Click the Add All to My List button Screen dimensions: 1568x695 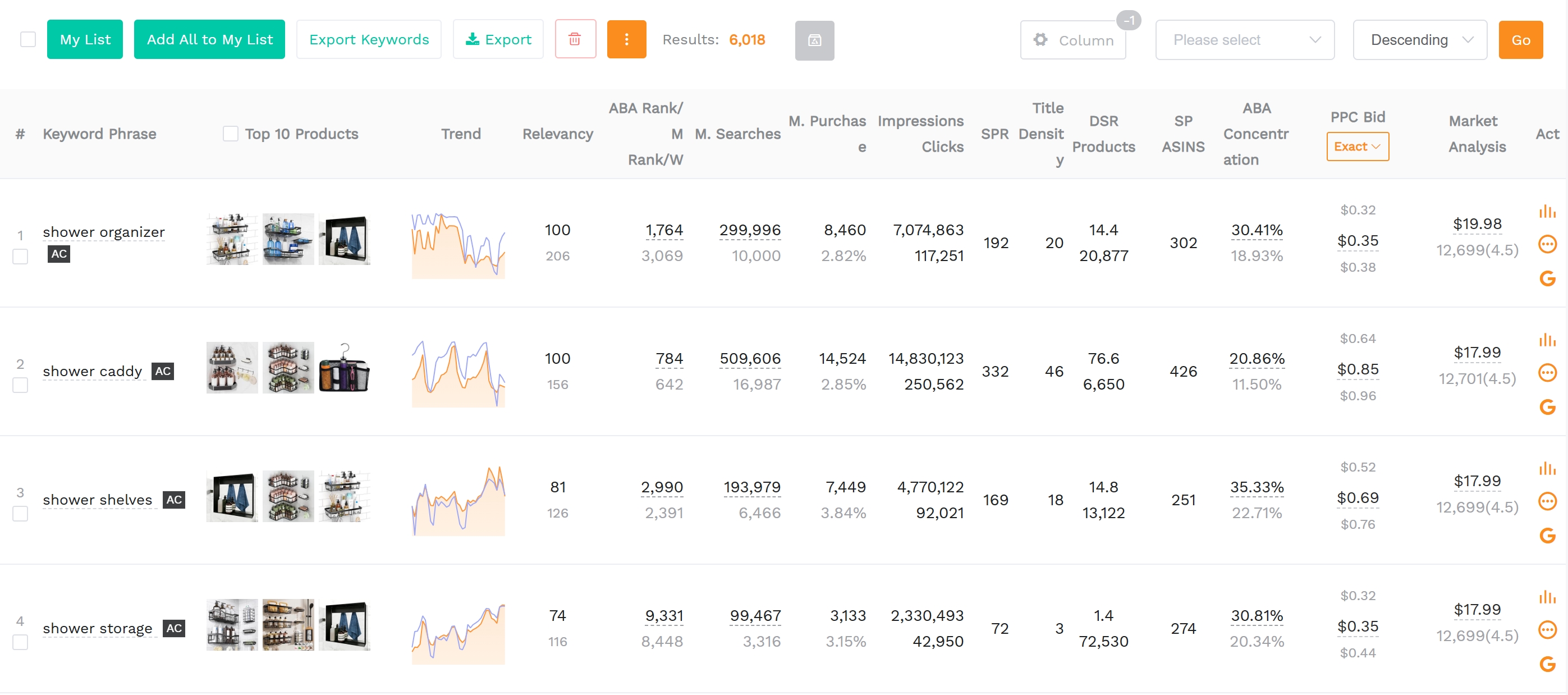(x=209, y=39)
